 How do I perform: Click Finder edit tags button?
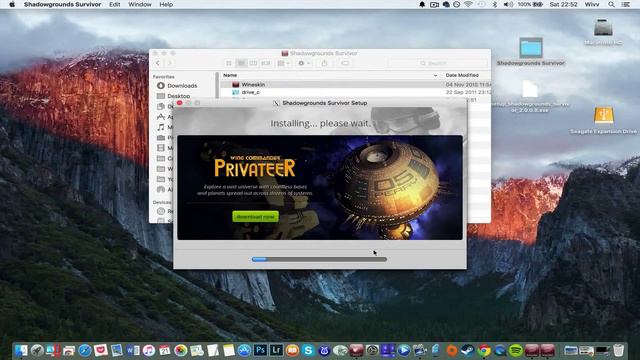pyautogui.click(x=345, y=63)
